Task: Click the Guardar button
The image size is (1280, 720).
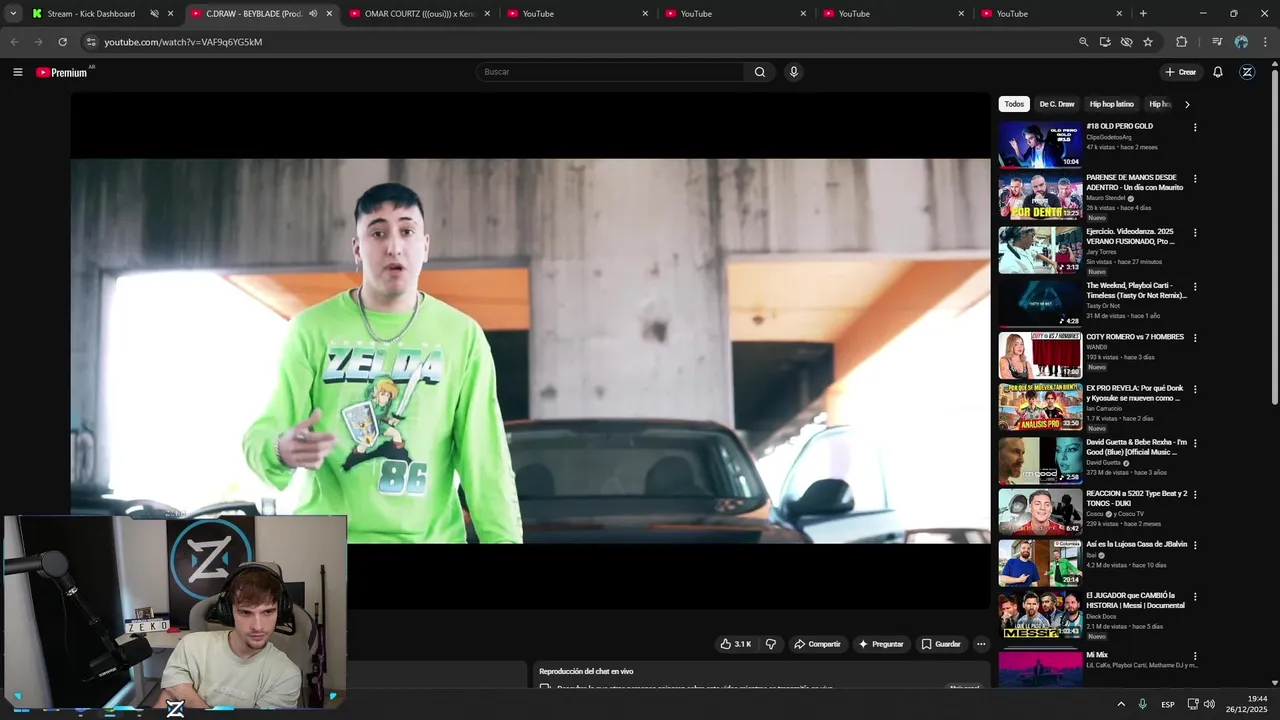Action: (x=941, y=644)
